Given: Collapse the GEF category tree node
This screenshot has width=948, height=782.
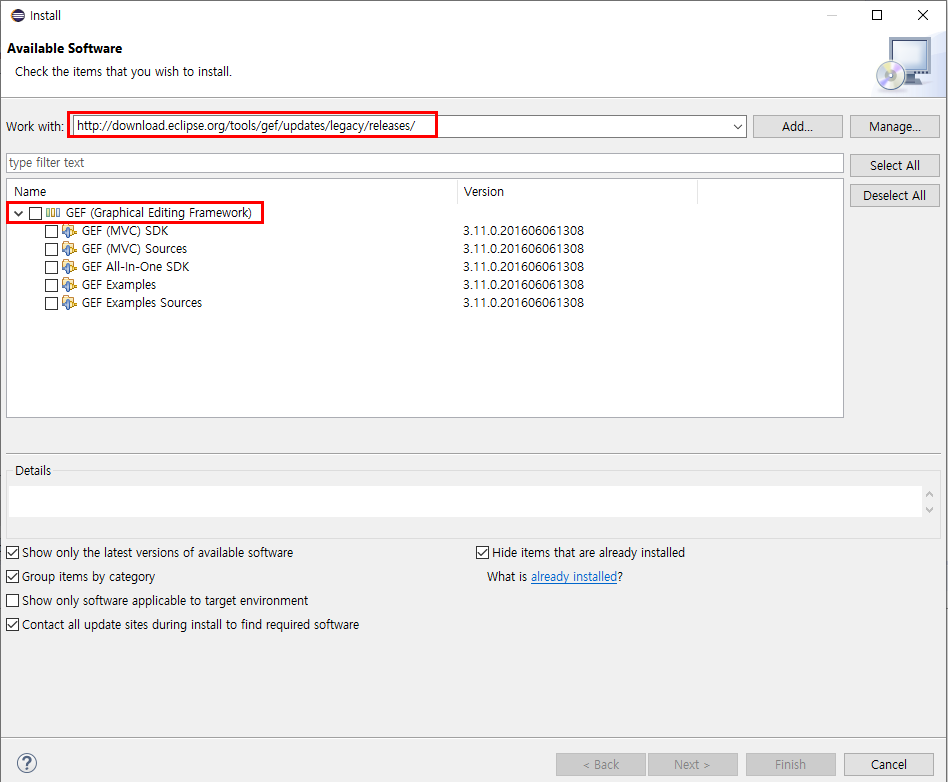Looking at the screenshot, I should click(x=19, y=213).
